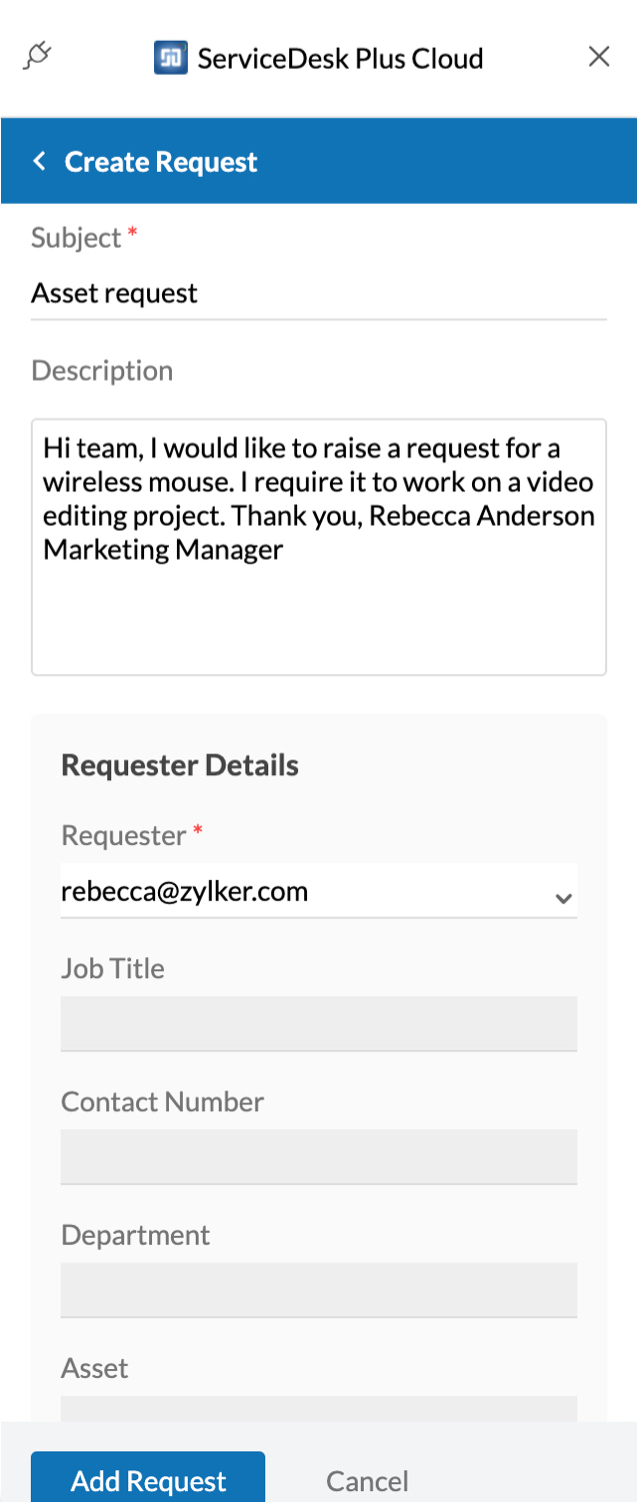Click the Requester Details section heading
Image resolution: width=637 pixels, height=1502 pixels.
(180, 765)
